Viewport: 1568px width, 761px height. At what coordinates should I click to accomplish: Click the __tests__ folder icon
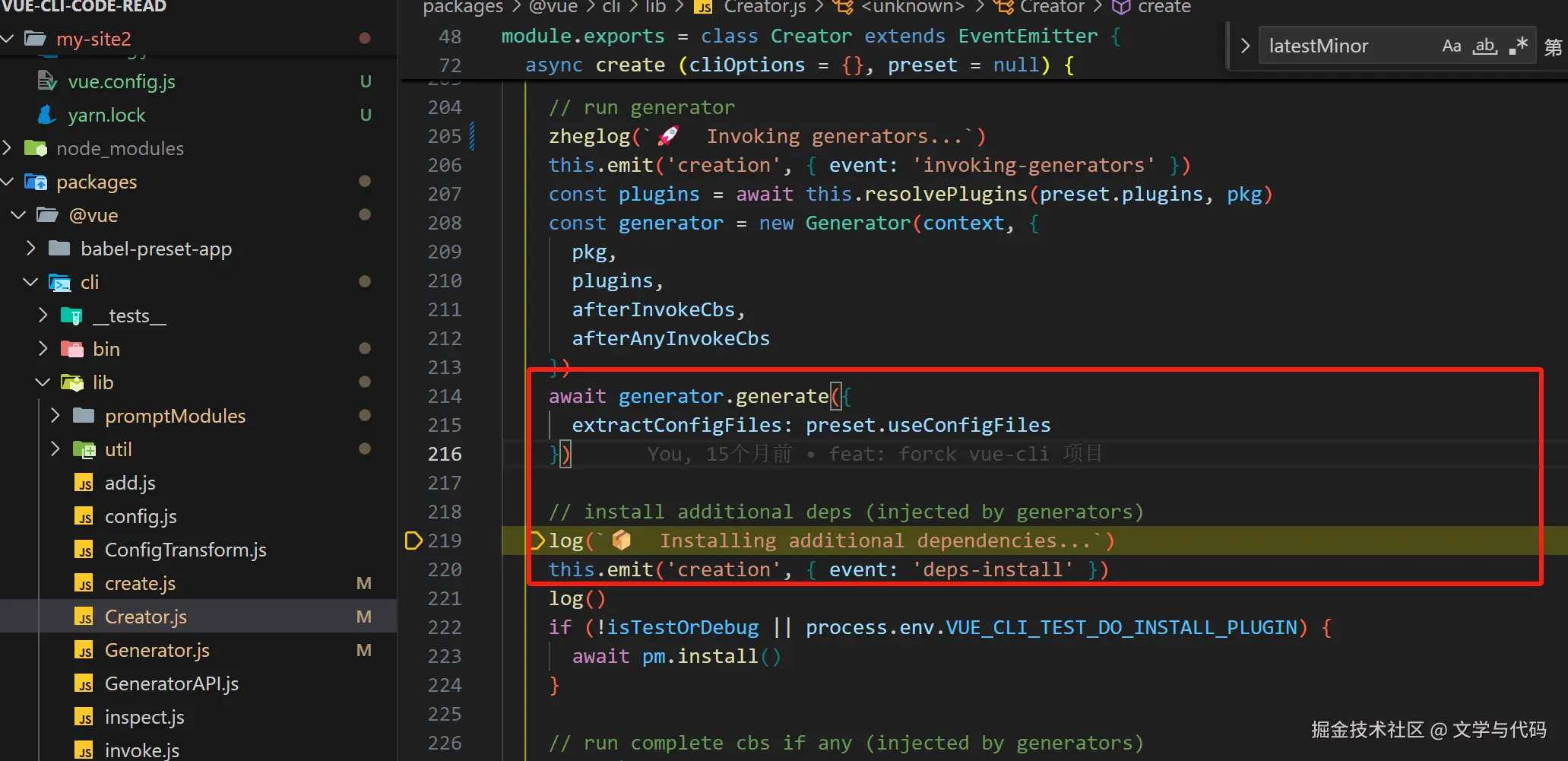71,315
